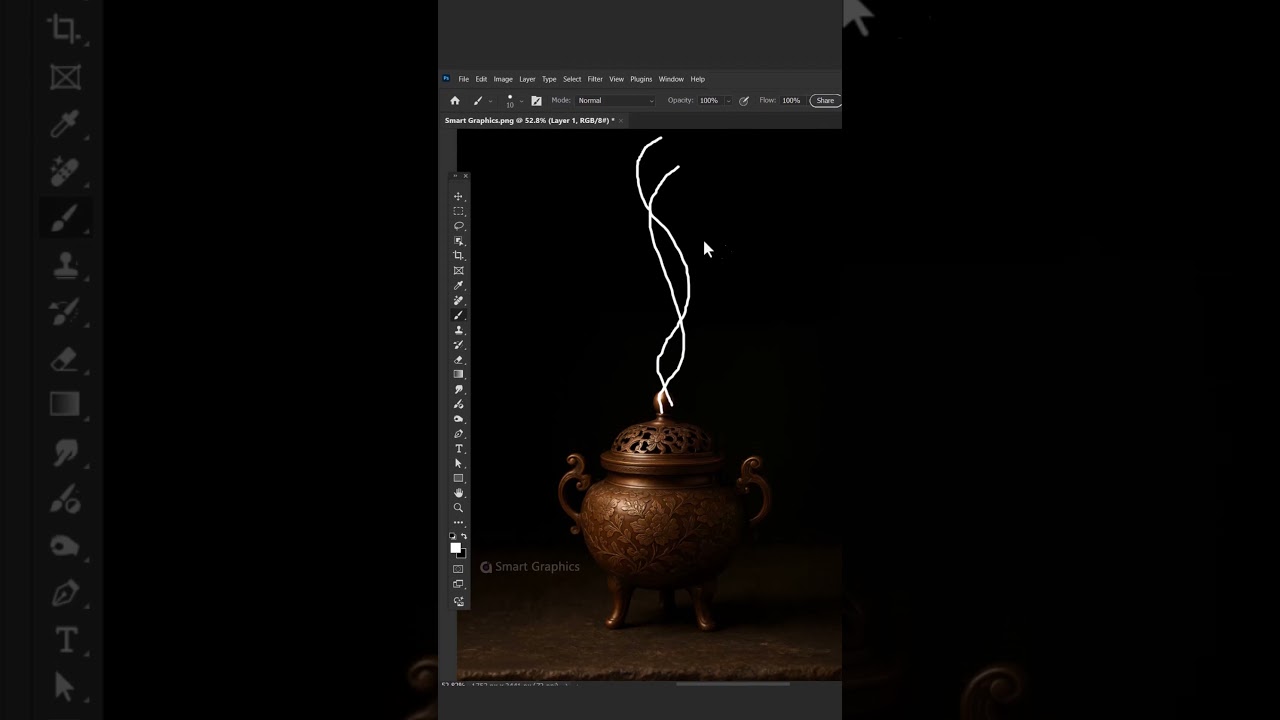Select the Crop tool in toolbar
The width and height of the screenshot is (1280, 720).
coord(459,256)
